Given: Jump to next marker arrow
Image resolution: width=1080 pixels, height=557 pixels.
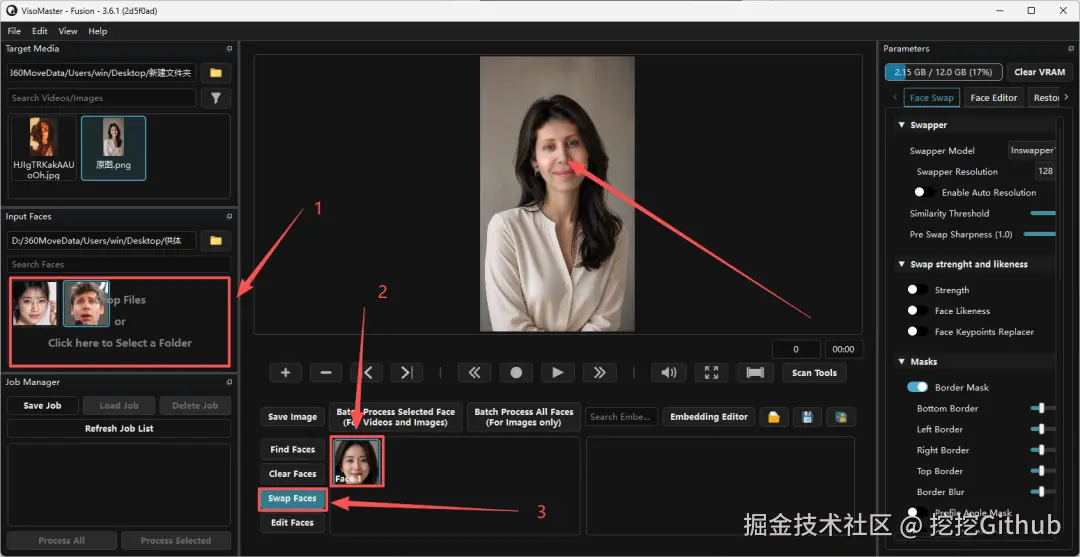Looking at the screenshot, I should [407, 372].
